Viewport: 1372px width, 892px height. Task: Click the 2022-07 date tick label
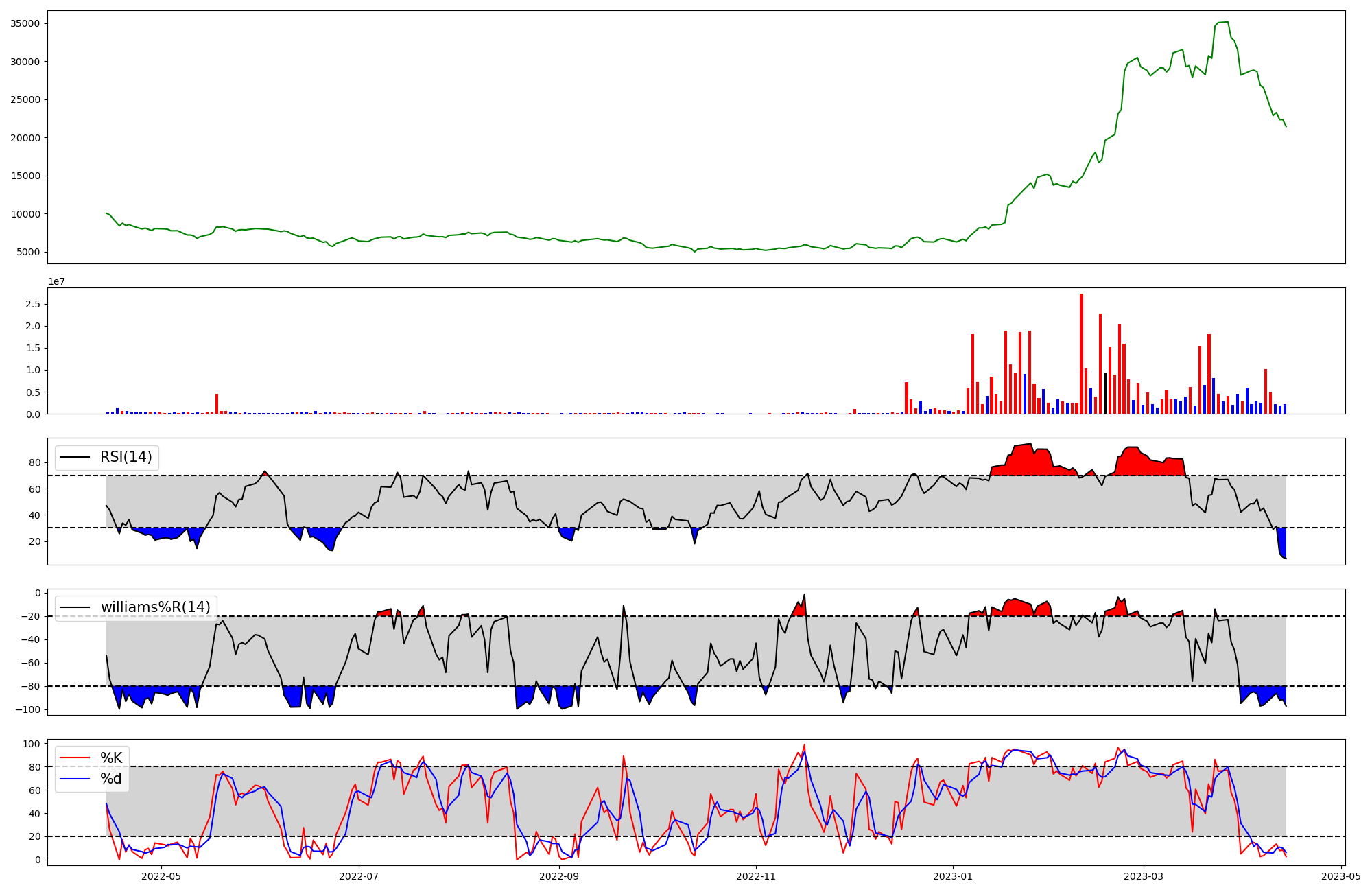359,876
